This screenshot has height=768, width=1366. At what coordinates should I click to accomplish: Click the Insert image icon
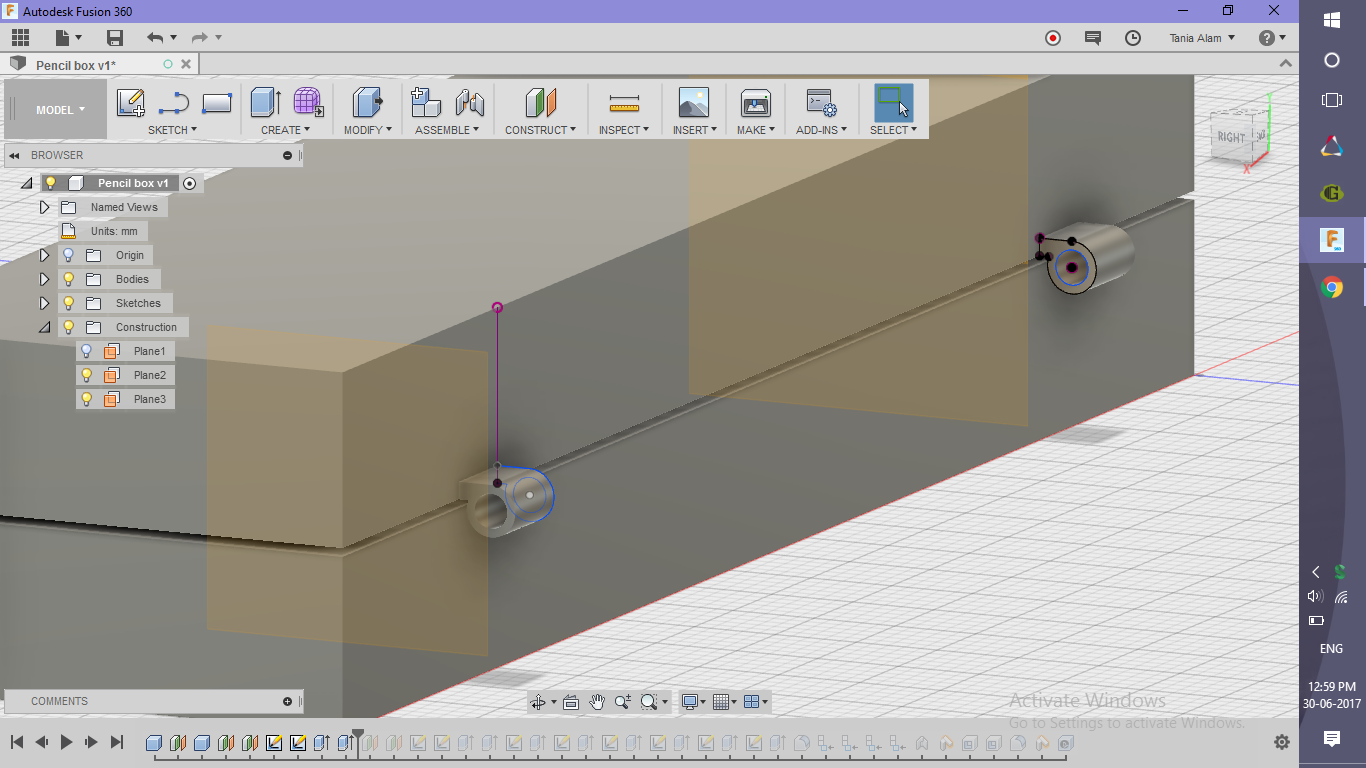coord(693,102)
